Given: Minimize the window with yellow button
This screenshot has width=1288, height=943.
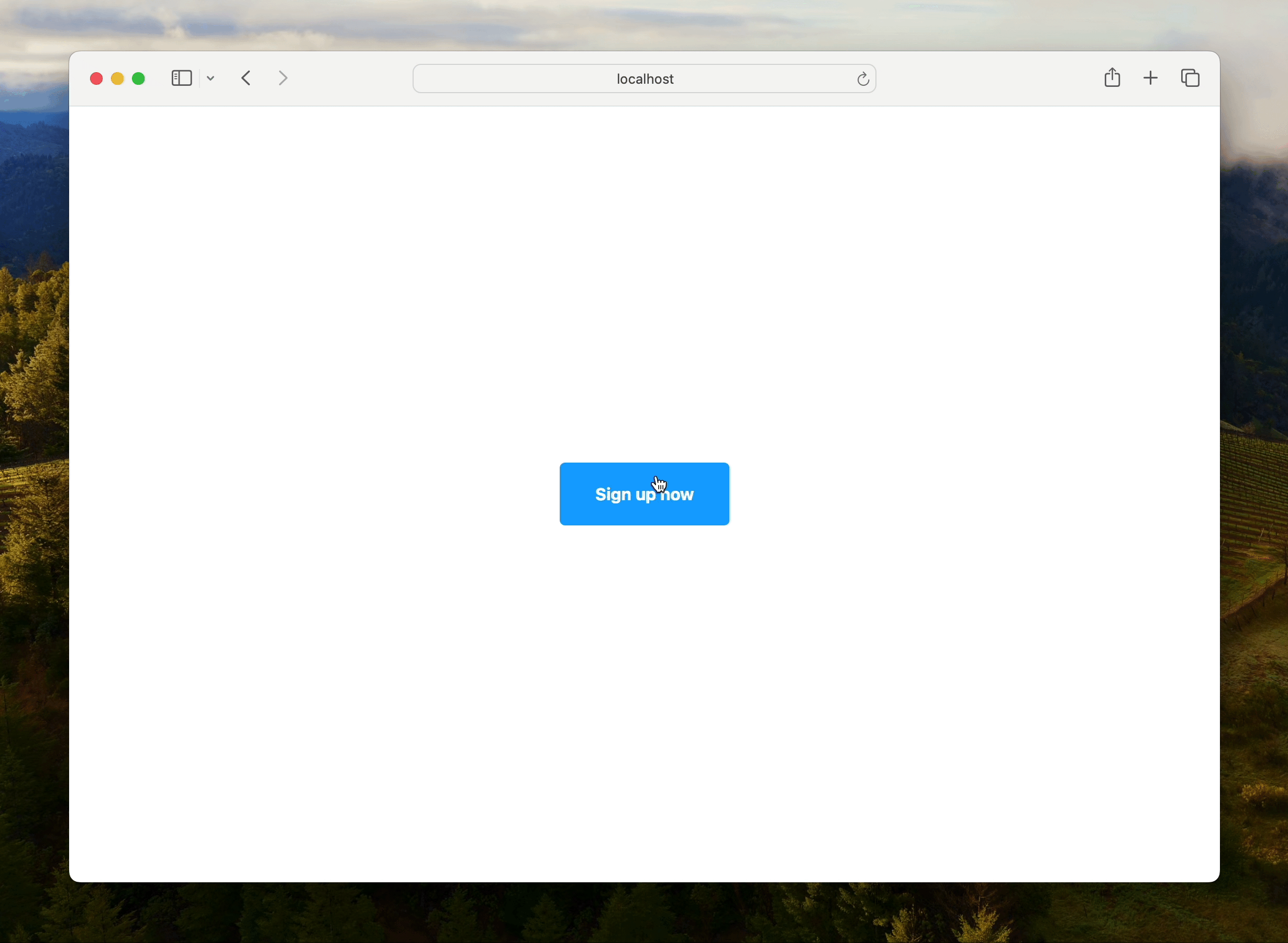Looking at the screenshot, I should coord(118,79).
